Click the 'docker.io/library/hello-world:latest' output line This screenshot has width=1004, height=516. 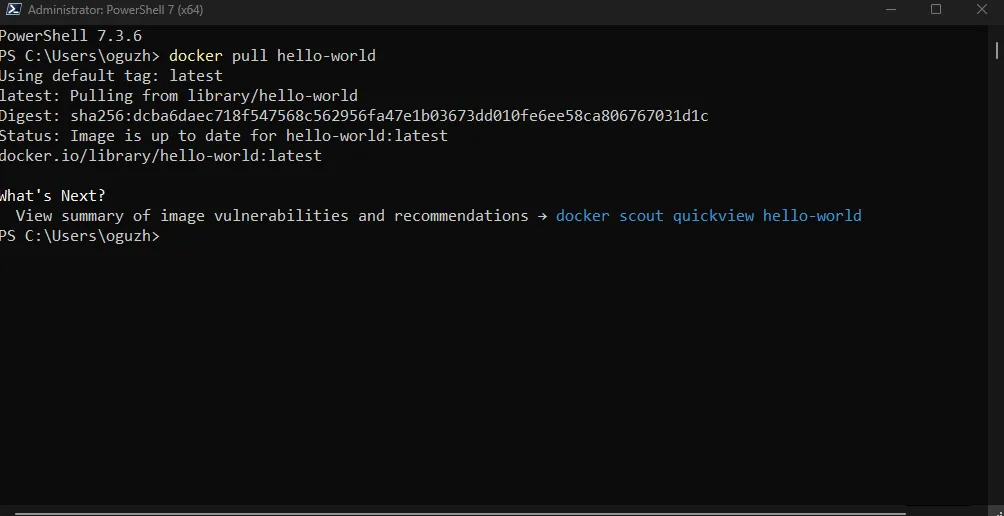pyautogui.click(x=161, y=156)
